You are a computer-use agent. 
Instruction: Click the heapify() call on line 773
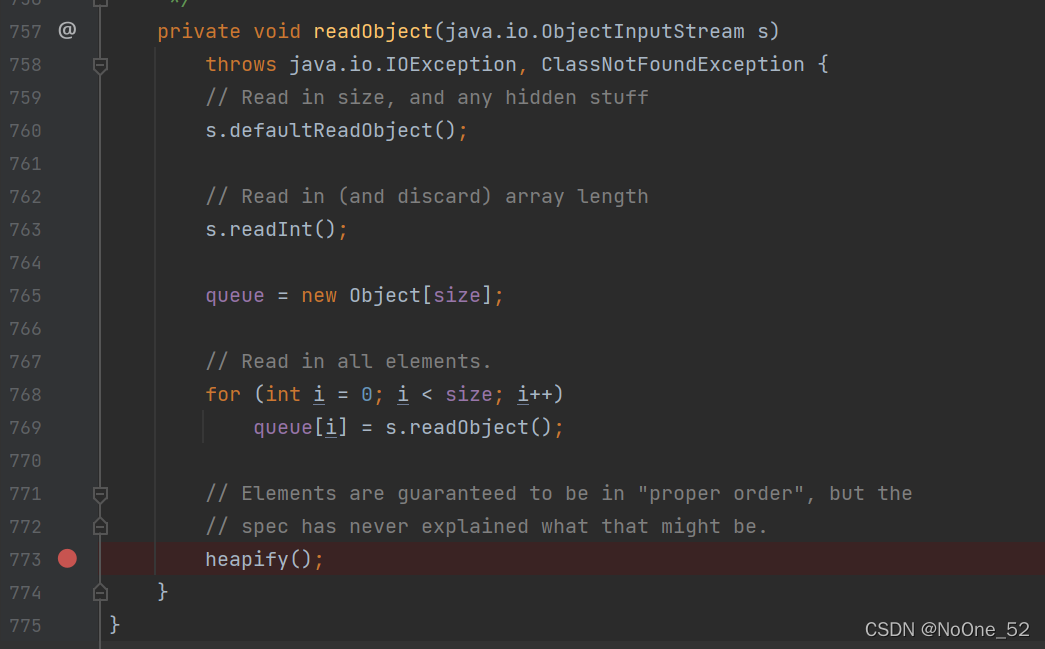coord(259,559)
